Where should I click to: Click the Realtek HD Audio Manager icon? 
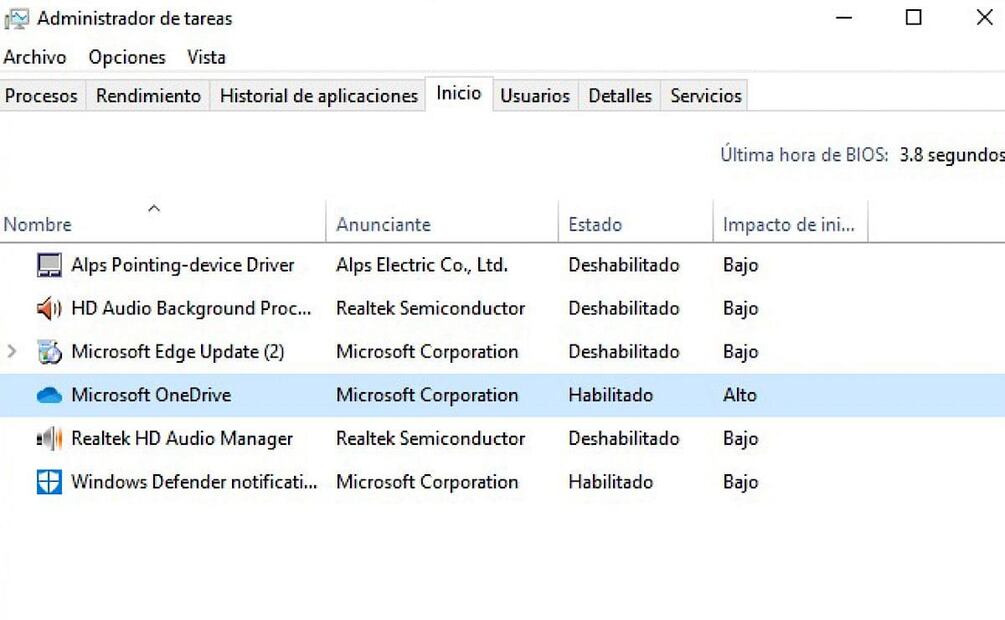pos(49,439)
